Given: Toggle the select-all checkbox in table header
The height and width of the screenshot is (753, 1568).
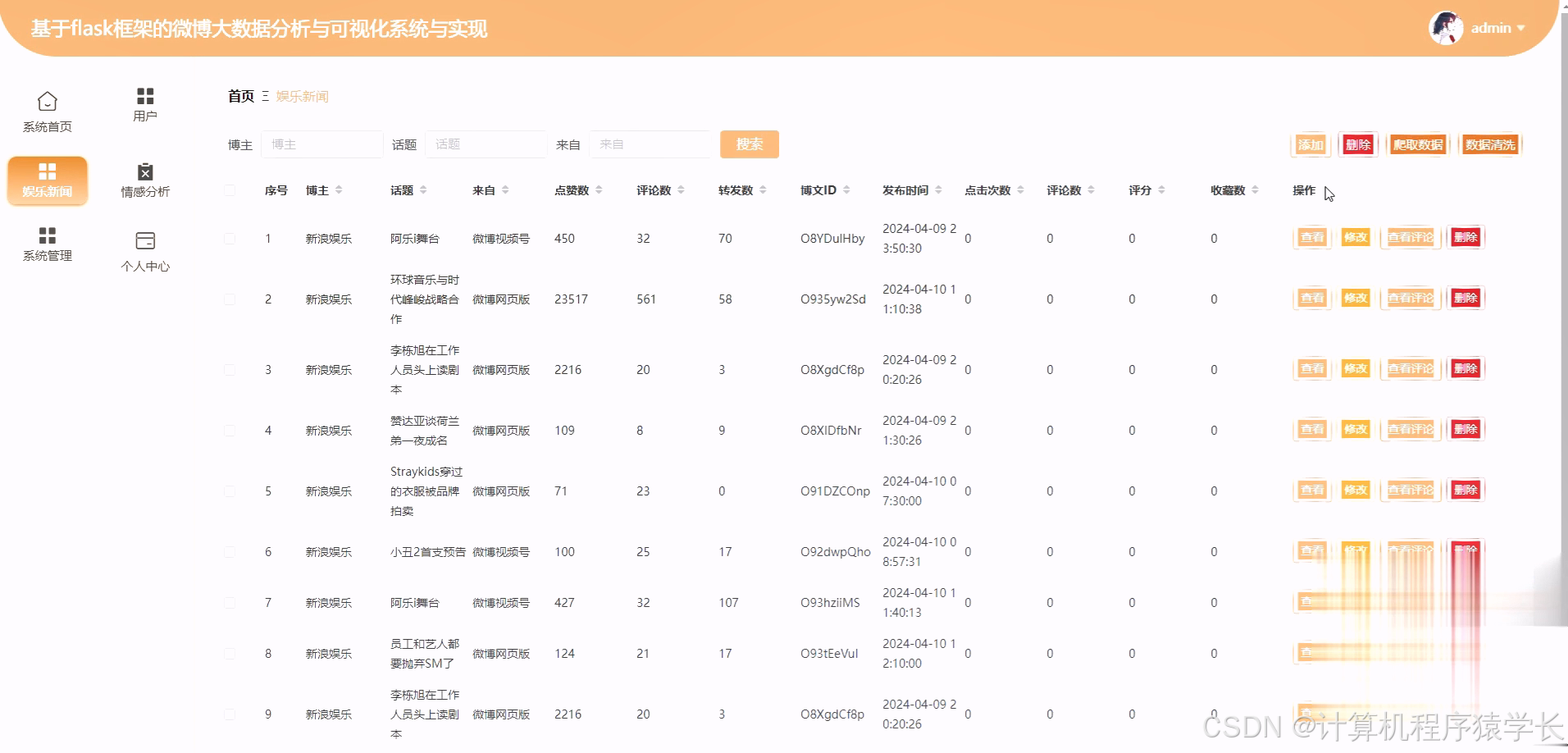Looking at the screenshot, I should click(x=230, y=189).
